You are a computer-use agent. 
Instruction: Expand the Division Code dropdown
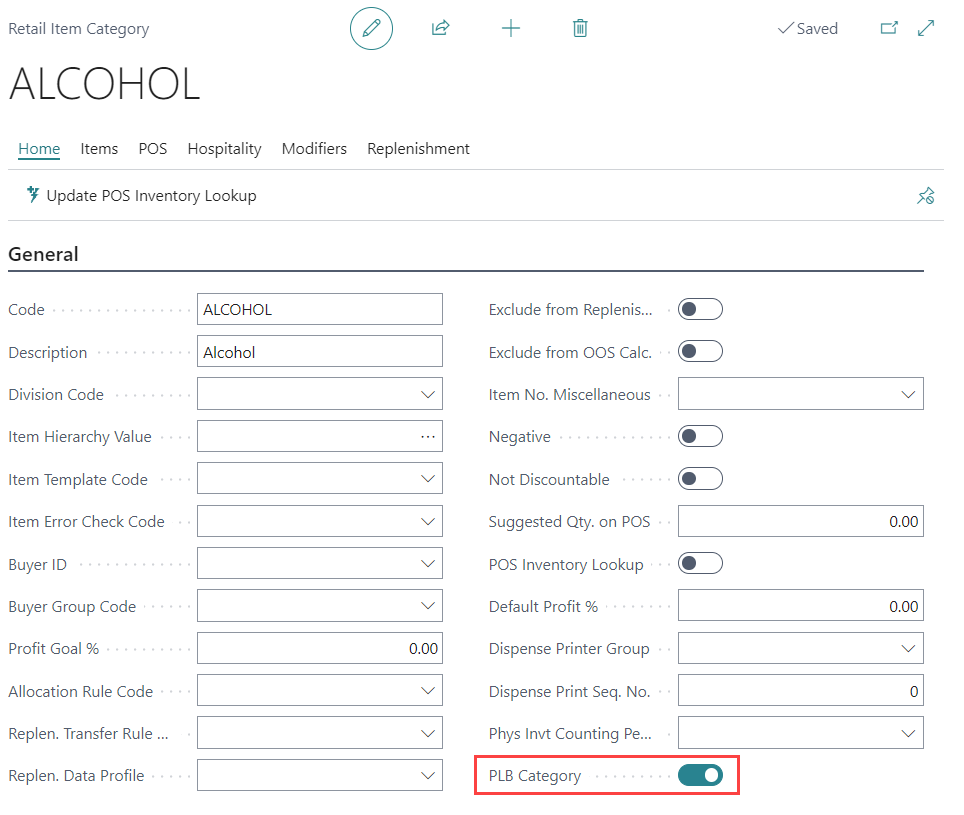click(x=428, y=395)
